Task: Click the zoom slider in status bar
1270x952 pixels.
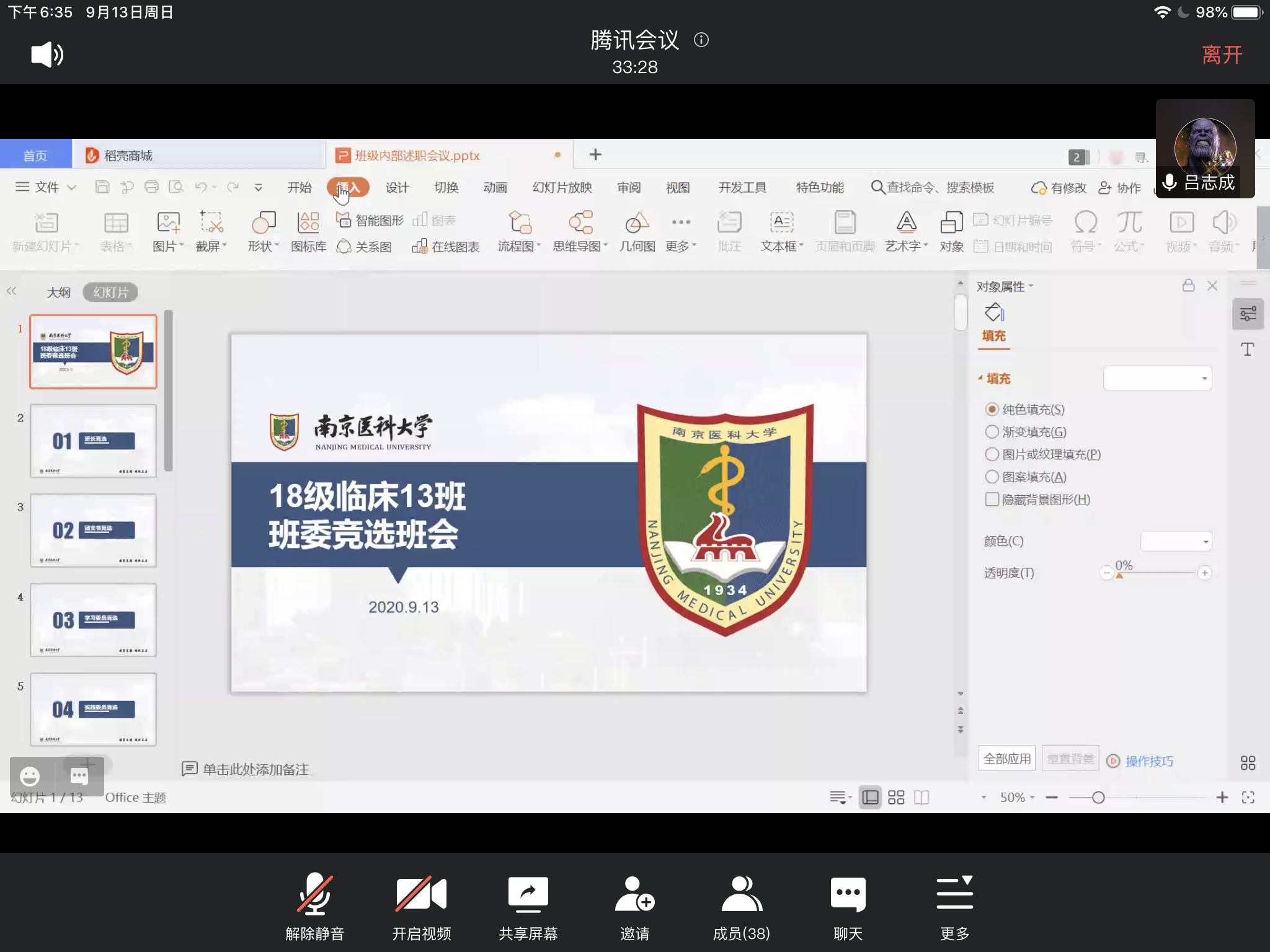Action: [x=1136, y=797]
